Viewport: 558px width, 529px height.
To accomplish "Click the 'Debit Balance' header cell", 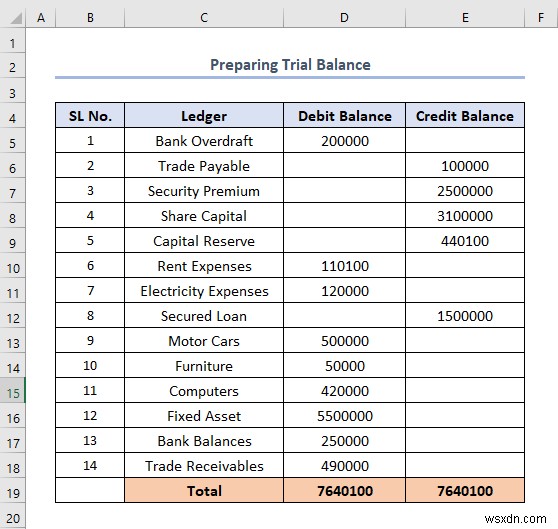I will coord(344,116).
